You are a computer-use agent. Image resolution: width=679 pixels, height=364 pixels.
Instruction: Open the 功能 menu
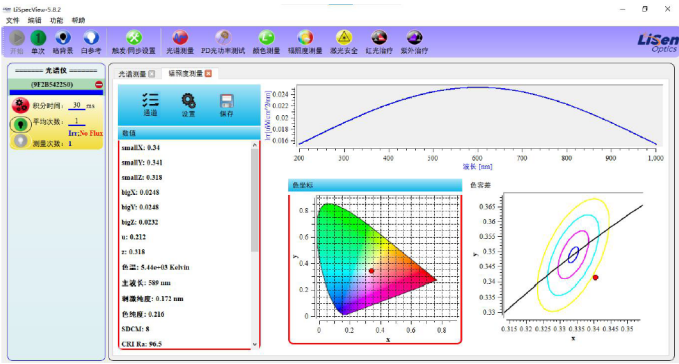(x=57, y=20)
